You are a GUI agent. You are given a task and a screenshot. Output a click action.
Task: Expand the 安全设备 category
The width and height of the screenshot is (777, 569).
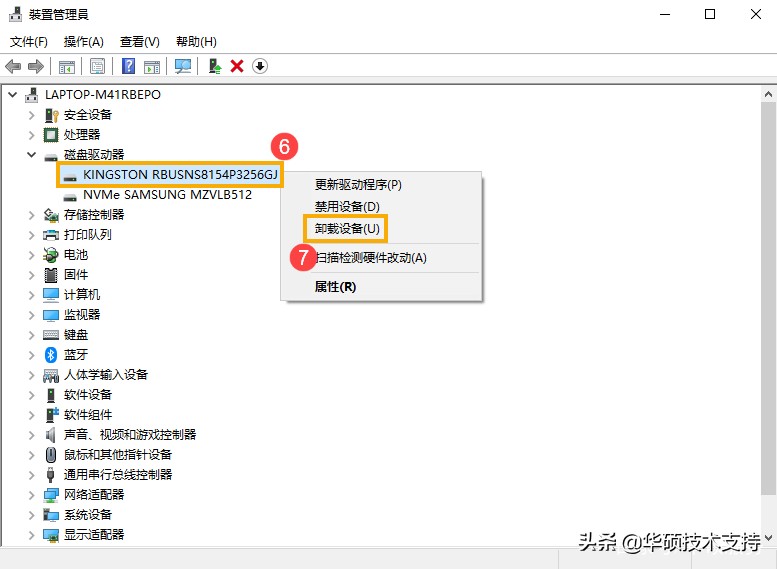click(x=32, y=115)
